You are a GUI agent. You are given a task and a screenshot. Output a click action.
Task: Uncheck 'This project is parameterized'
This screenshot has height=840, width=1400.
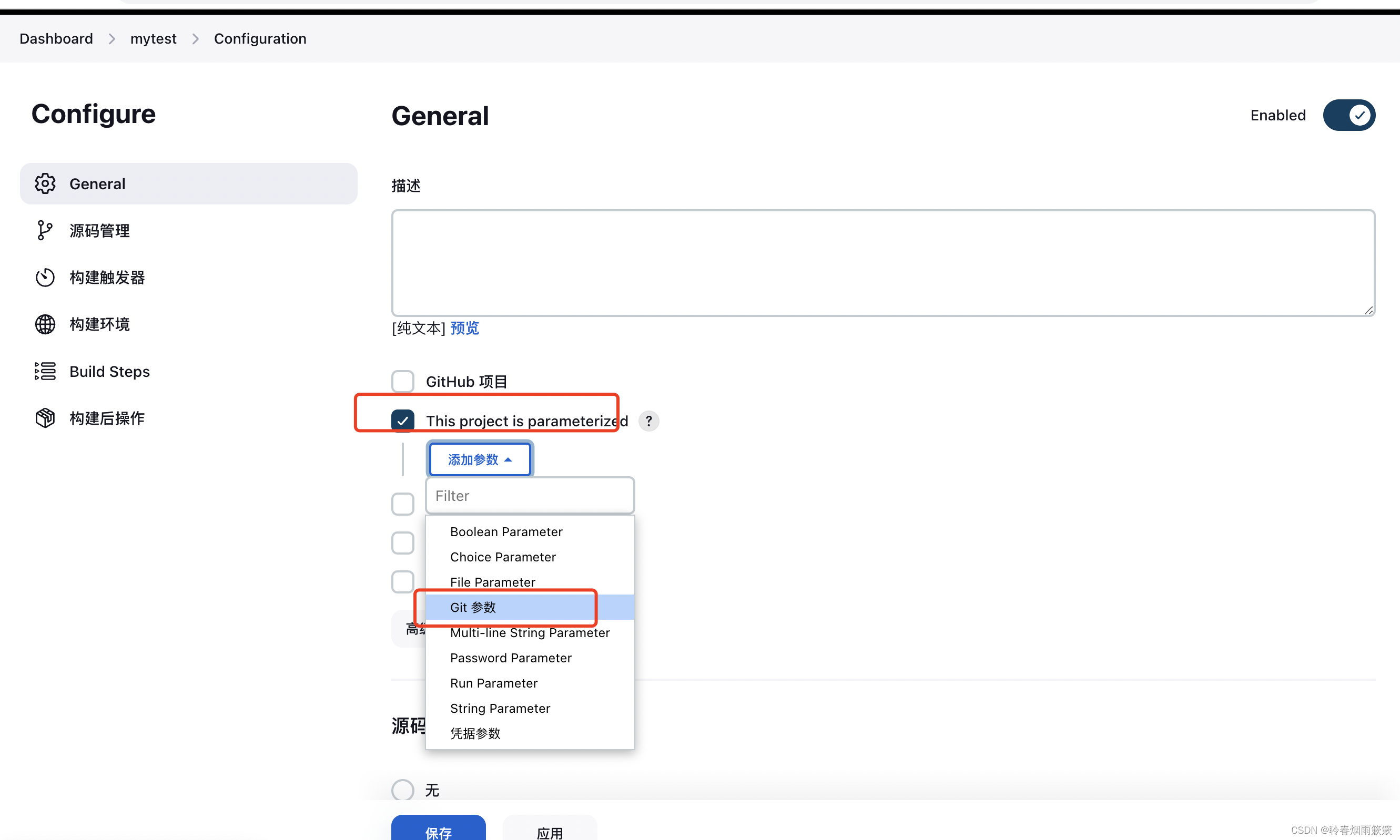(x=403, y=421)
